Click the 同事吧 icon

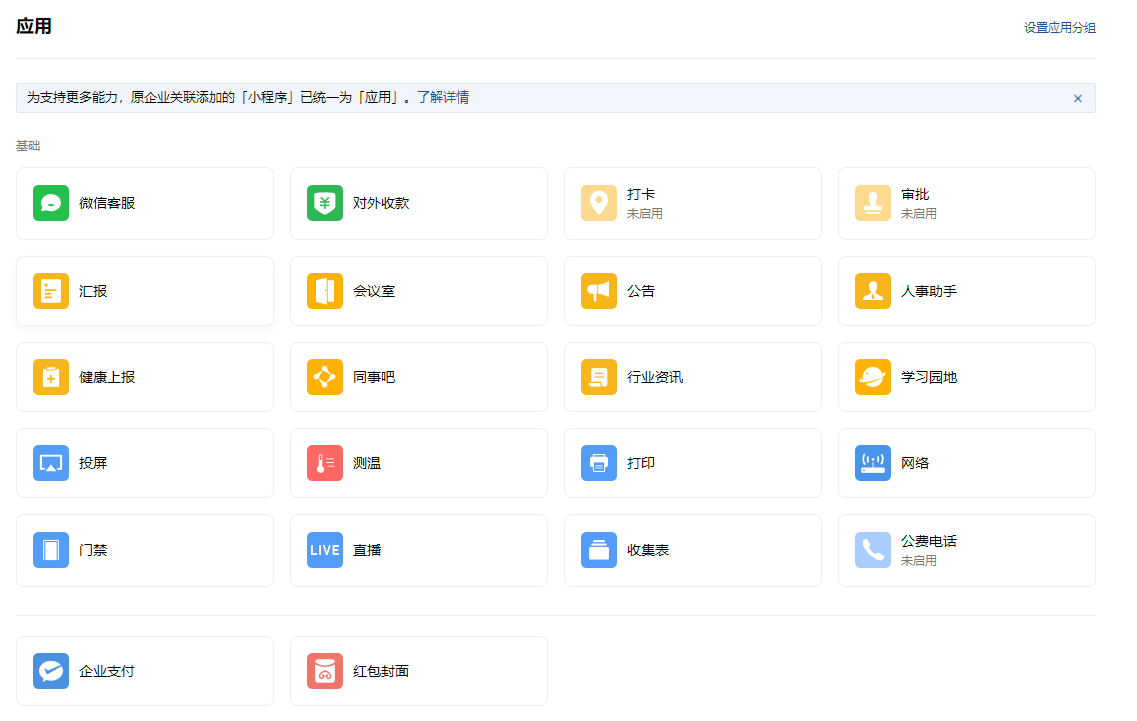pos(325,377)
